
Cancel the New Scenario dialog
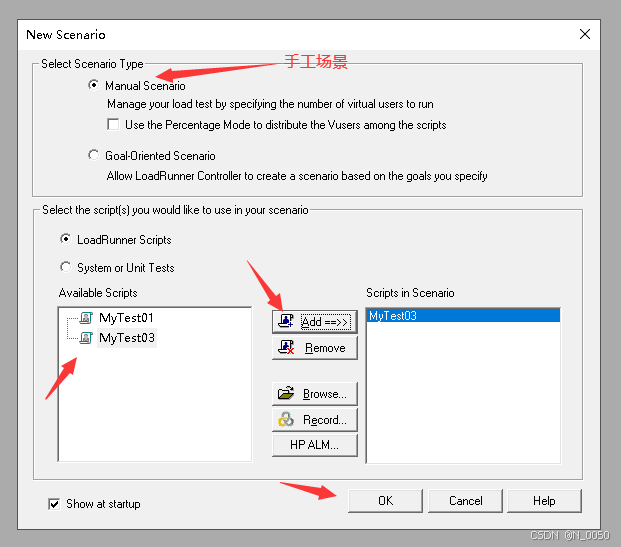click(x=465, y=501)
